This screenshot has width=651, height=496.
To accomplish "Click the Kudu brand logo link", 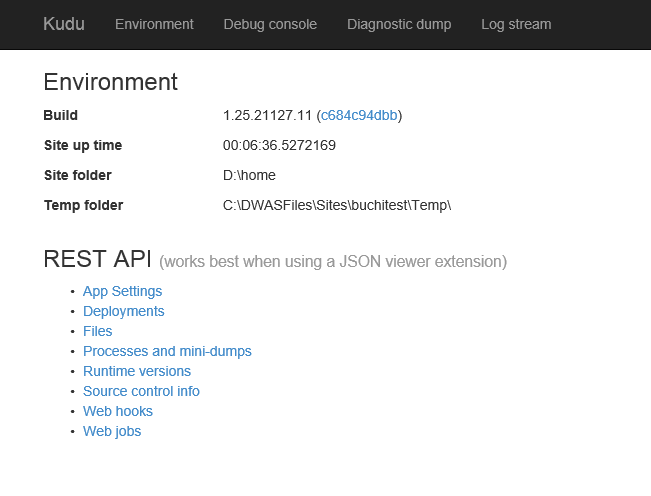I will click(x=63, y=24).
